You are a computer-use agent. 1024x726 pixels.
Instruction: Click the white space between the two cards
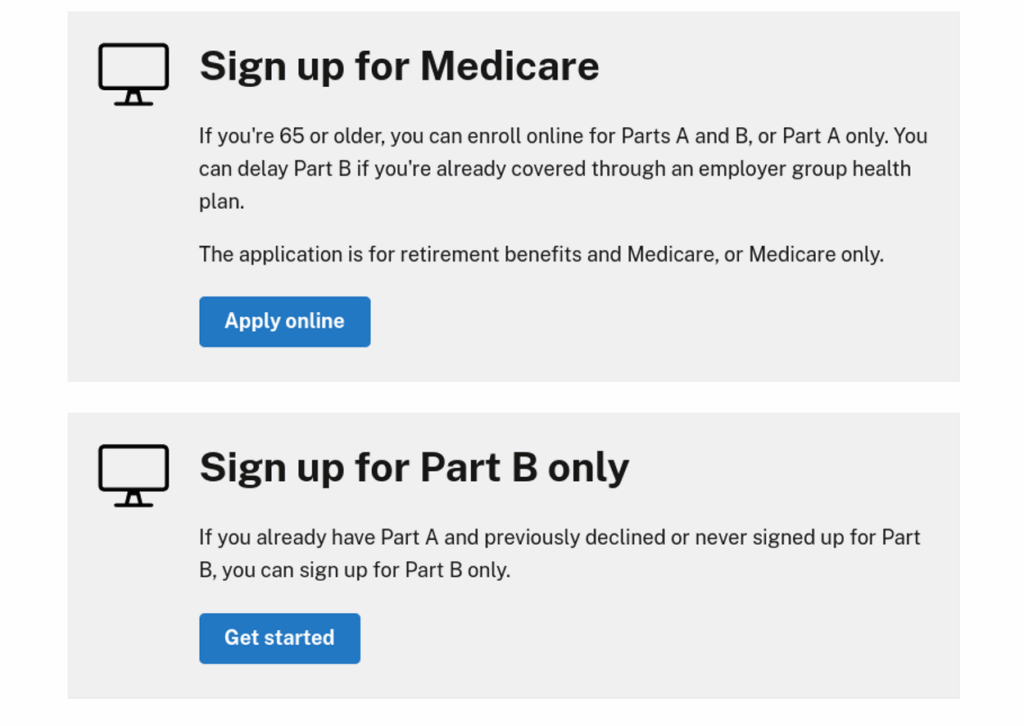click(x=512, y=396)
